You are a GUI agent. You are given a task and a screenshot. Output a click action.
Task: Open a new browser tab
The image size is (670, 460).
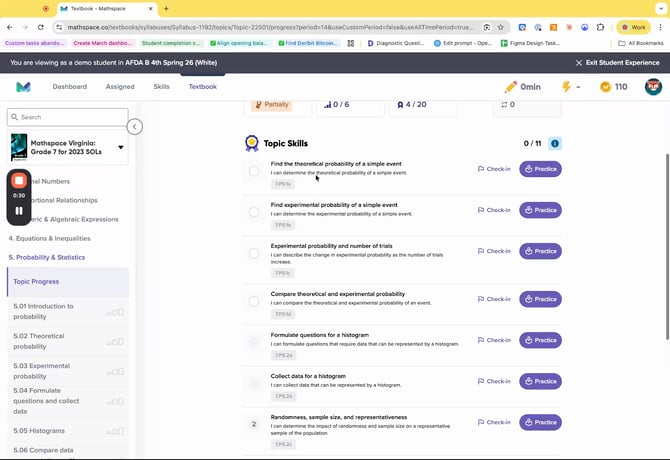[166, 8]
